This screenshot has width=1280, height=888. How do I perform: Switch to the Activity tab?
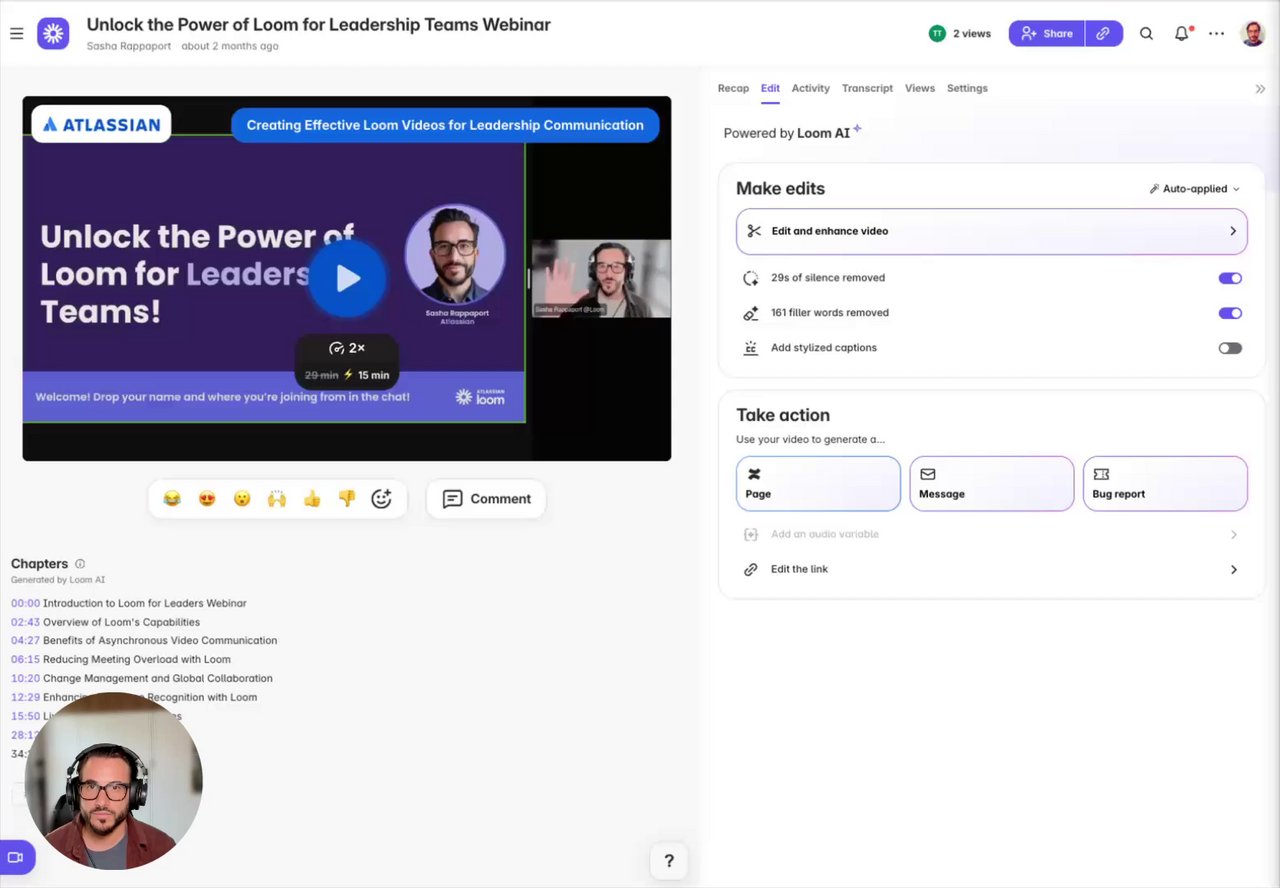811,88
